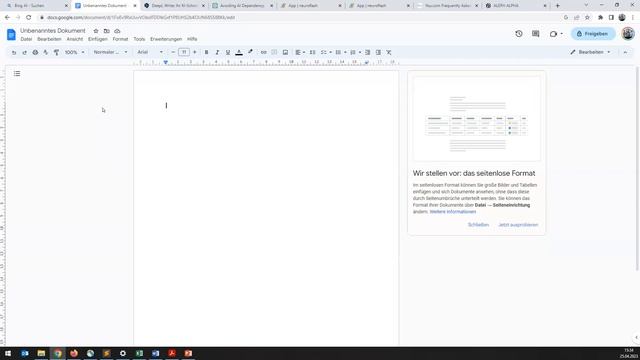Open the Hilfe menu
The image size is (640, 360).
coord(192,39)
